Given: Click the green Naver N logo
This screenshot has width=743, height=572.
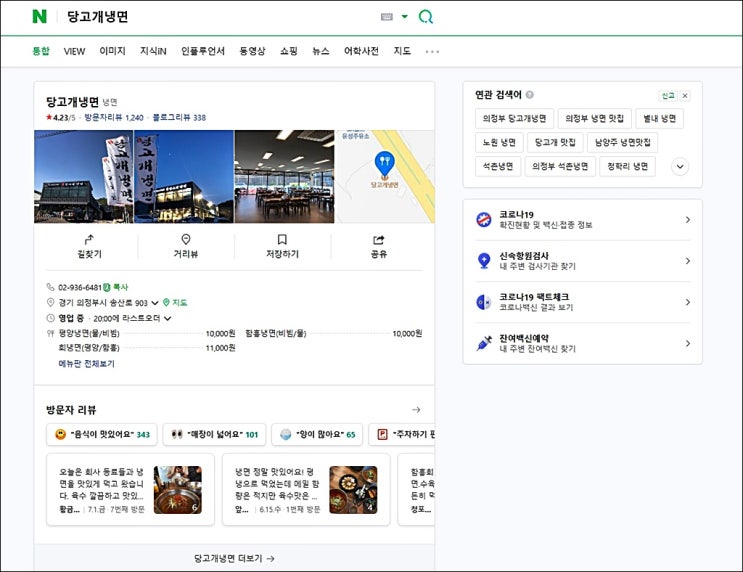Looking at the screenshot, I should tap(39, 17).
